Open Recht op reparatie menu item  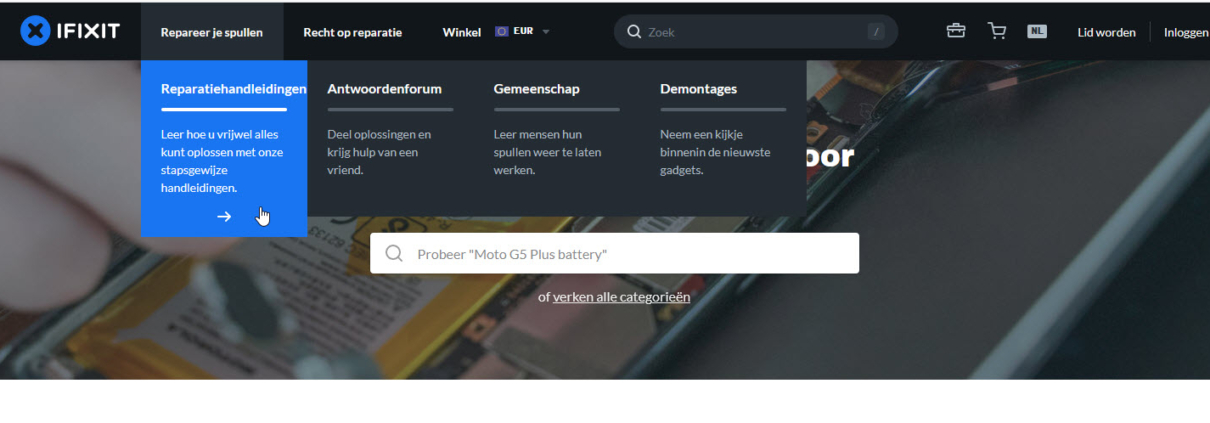pyautogui.click(x=353, y=32)
